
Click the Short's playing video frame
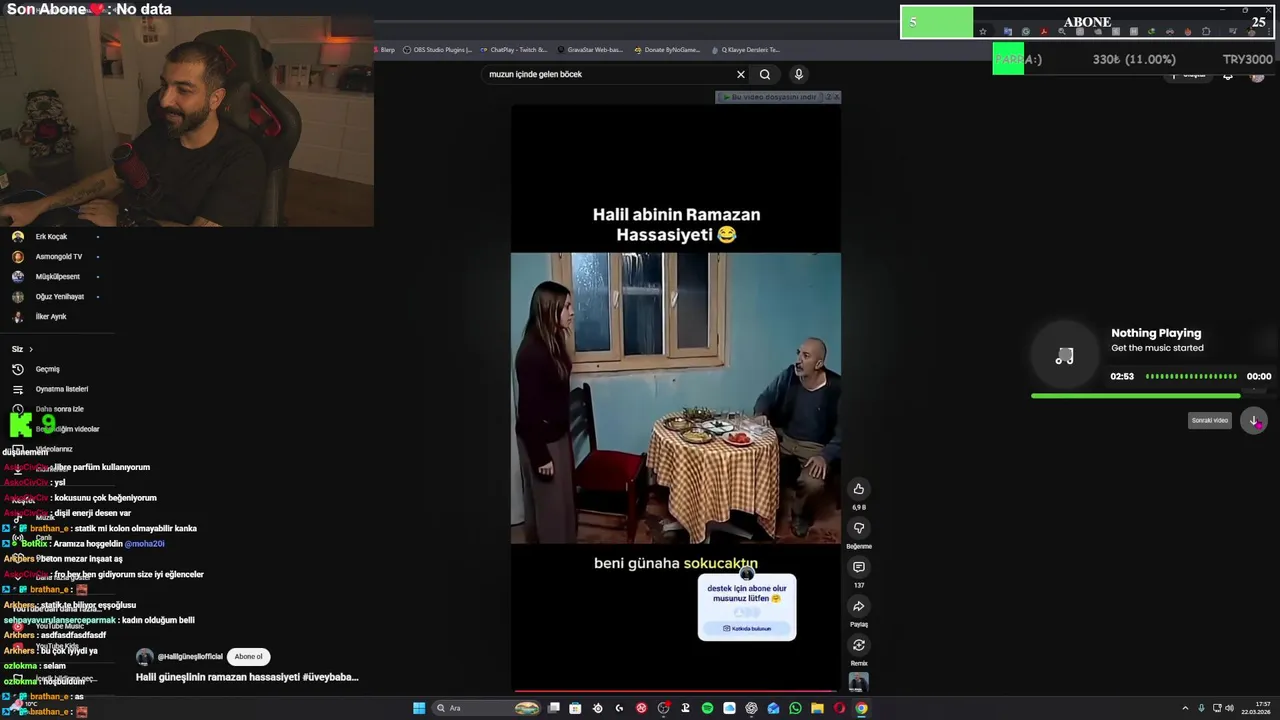[x=676, y=398]
